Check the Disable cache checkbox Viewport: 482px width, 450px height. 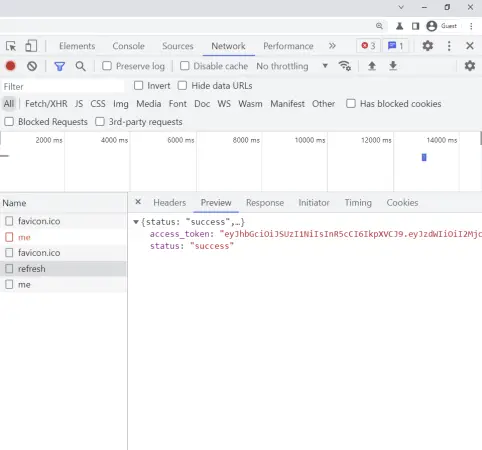tap(184, 66)
